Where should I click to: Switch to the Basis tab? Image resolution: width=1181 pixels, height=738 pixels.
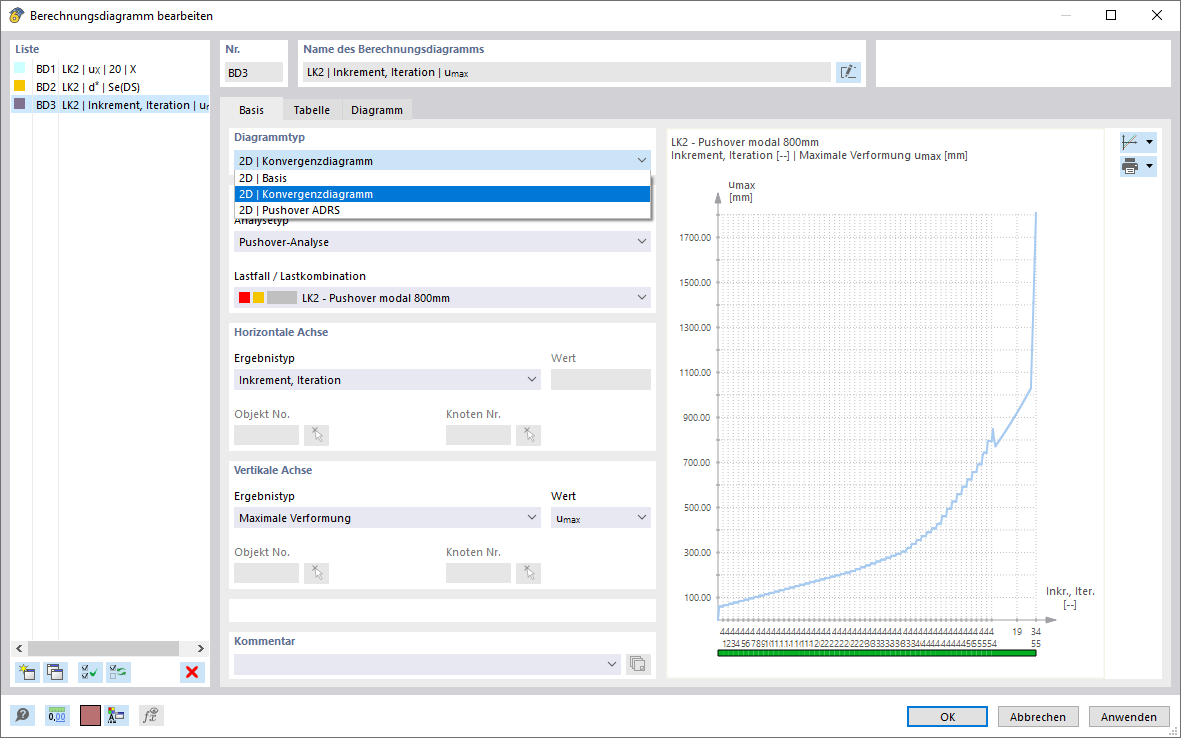point(252,110)
